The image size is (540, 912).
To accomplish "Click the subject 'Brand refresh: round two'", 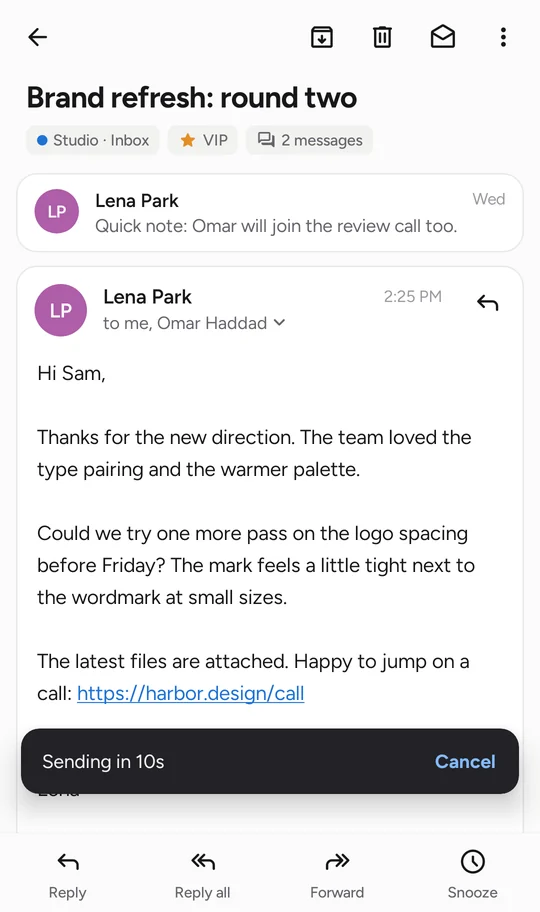I will pyautogui.click(x=192, y=97).
